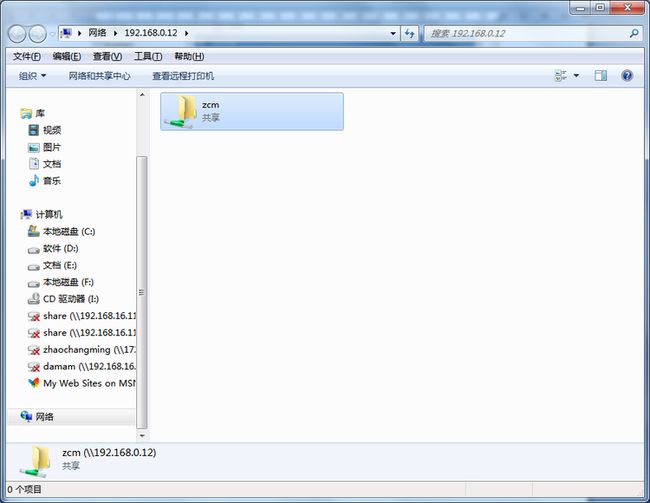
Task: Expand the arrow after 网络 in address bar
Action: (x=115, y=33)
